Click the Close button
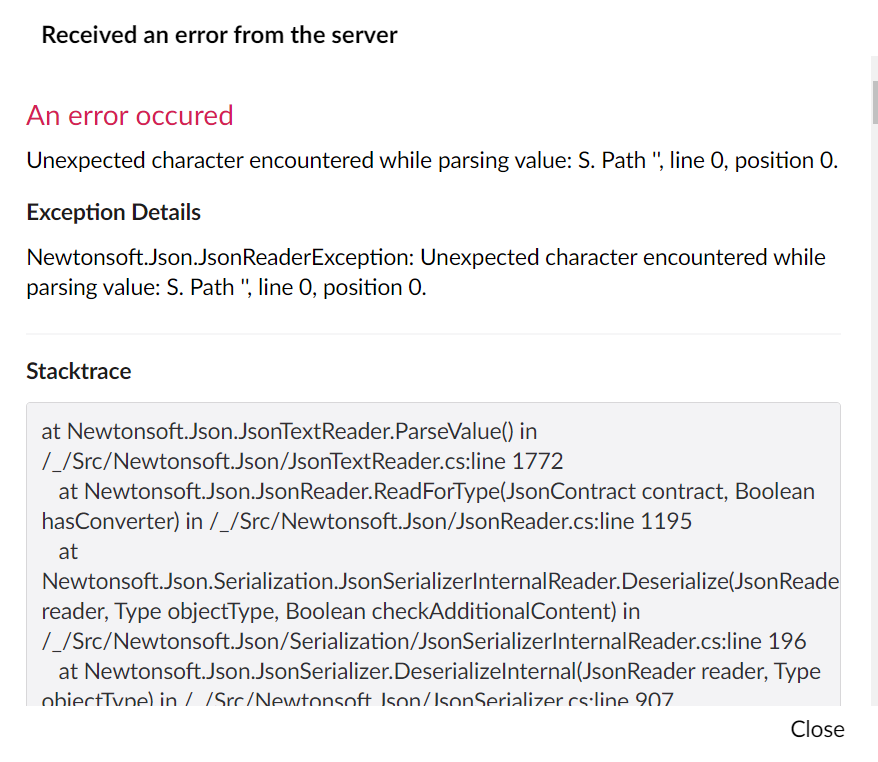The image size is (878, 762). 816,729
